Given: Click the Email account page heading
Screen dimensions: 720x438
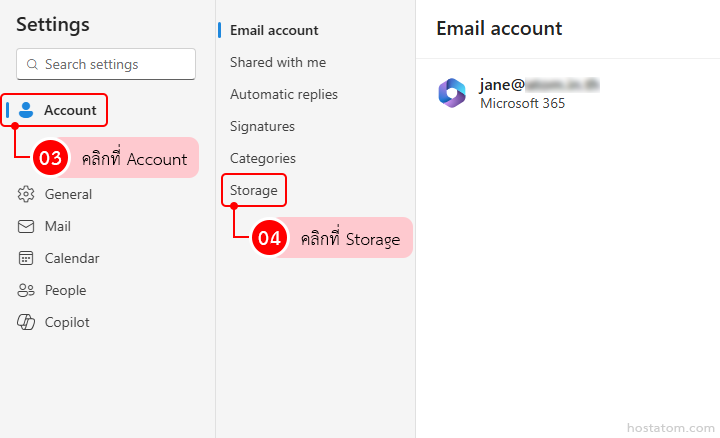Looking at the screenshot, I should coord(499,28).
